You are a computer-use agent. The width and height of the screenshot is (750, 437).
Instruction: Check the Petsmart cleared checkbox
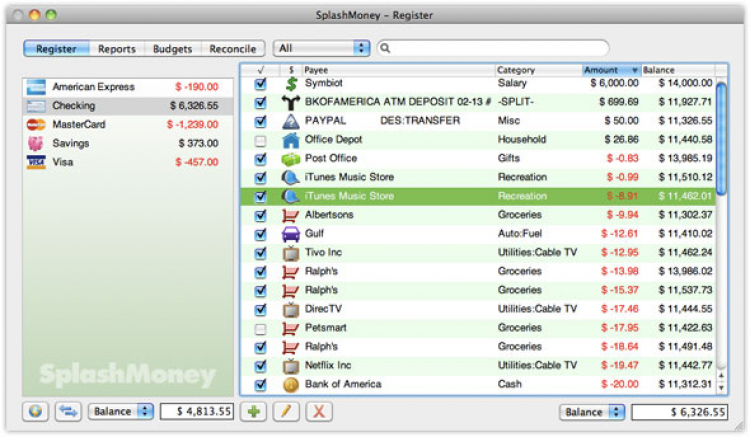260,328
